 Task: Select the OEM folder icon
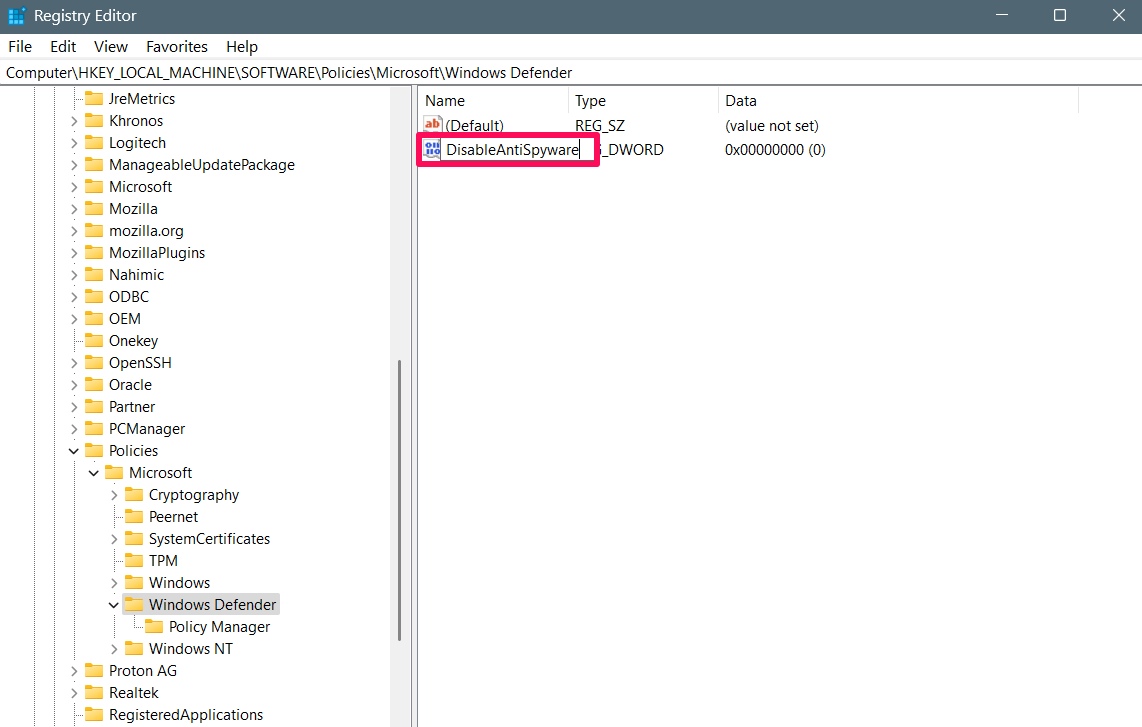[x=94, y=318]
